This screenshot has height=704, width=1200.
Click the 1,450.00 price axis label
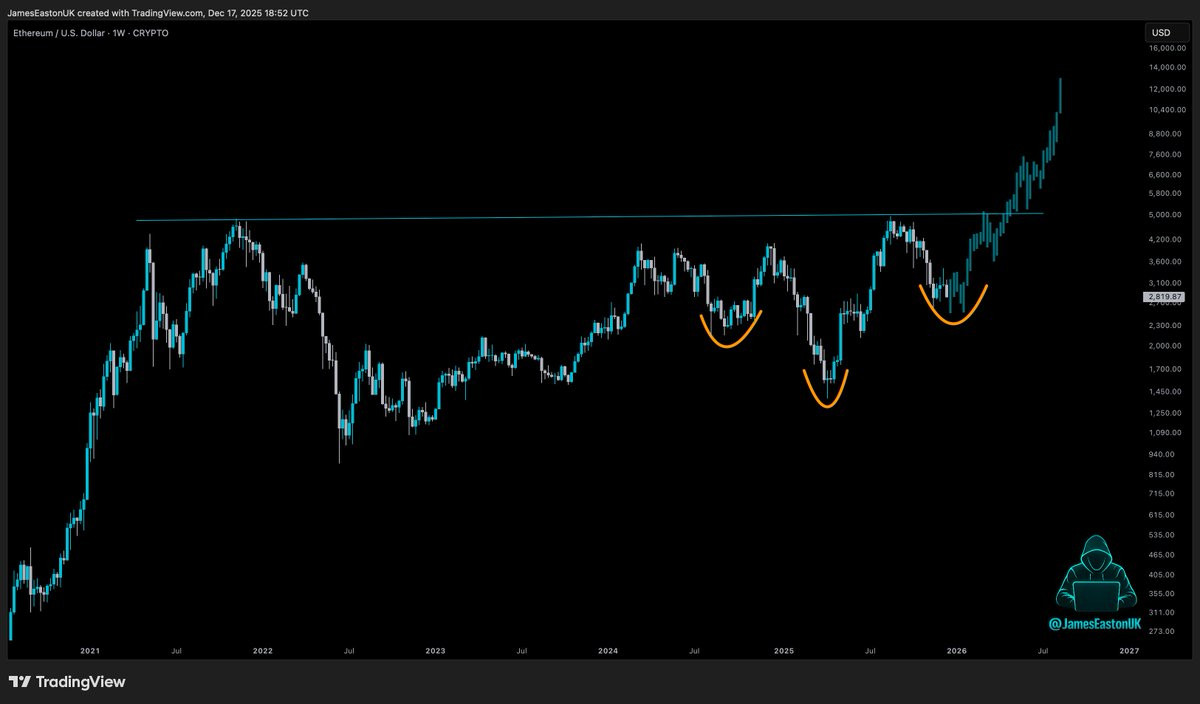pos(1166,391)
